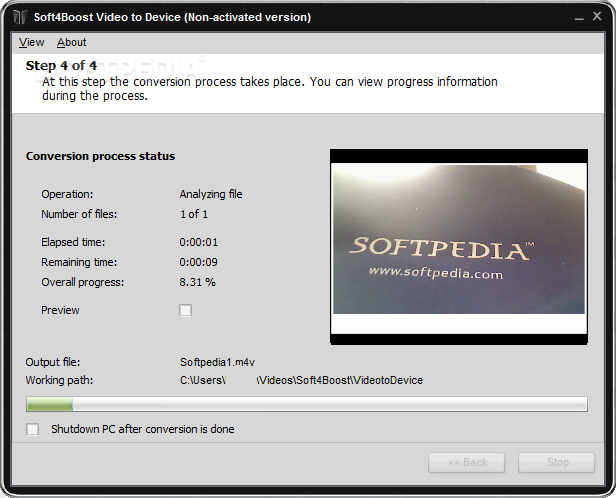
Task: Minimize the Soft4Boost window
Action: [x=579, y=17]
